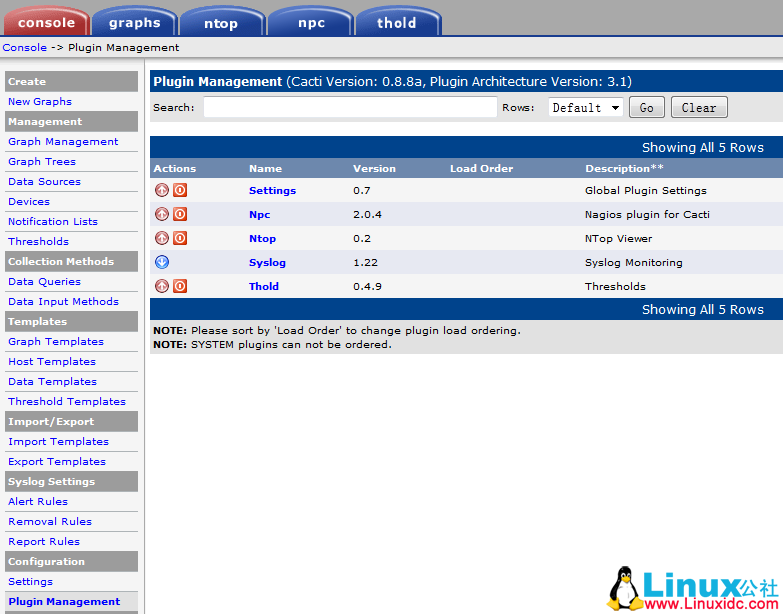The image size is (783, 614).
Task: Switch to the console tab
Action: coord(46,22)
